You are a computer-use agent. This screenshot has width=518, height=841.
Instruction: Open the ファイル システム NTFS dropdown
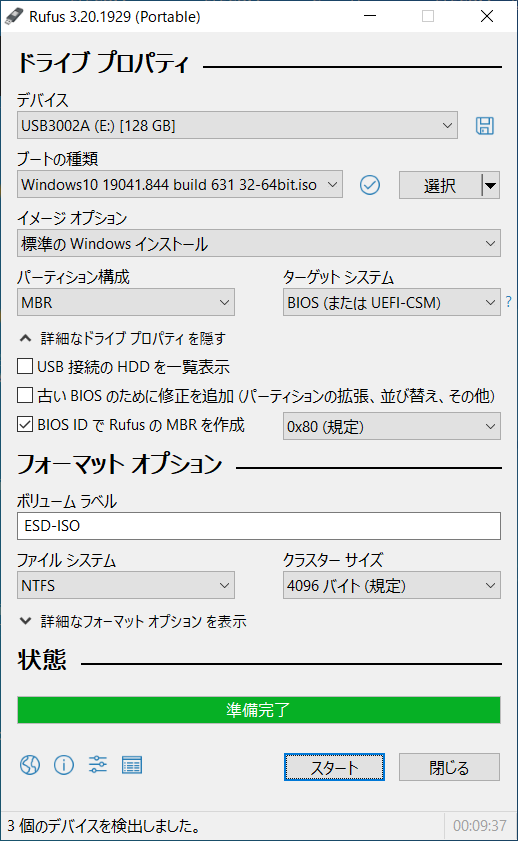tap(125, 585)
